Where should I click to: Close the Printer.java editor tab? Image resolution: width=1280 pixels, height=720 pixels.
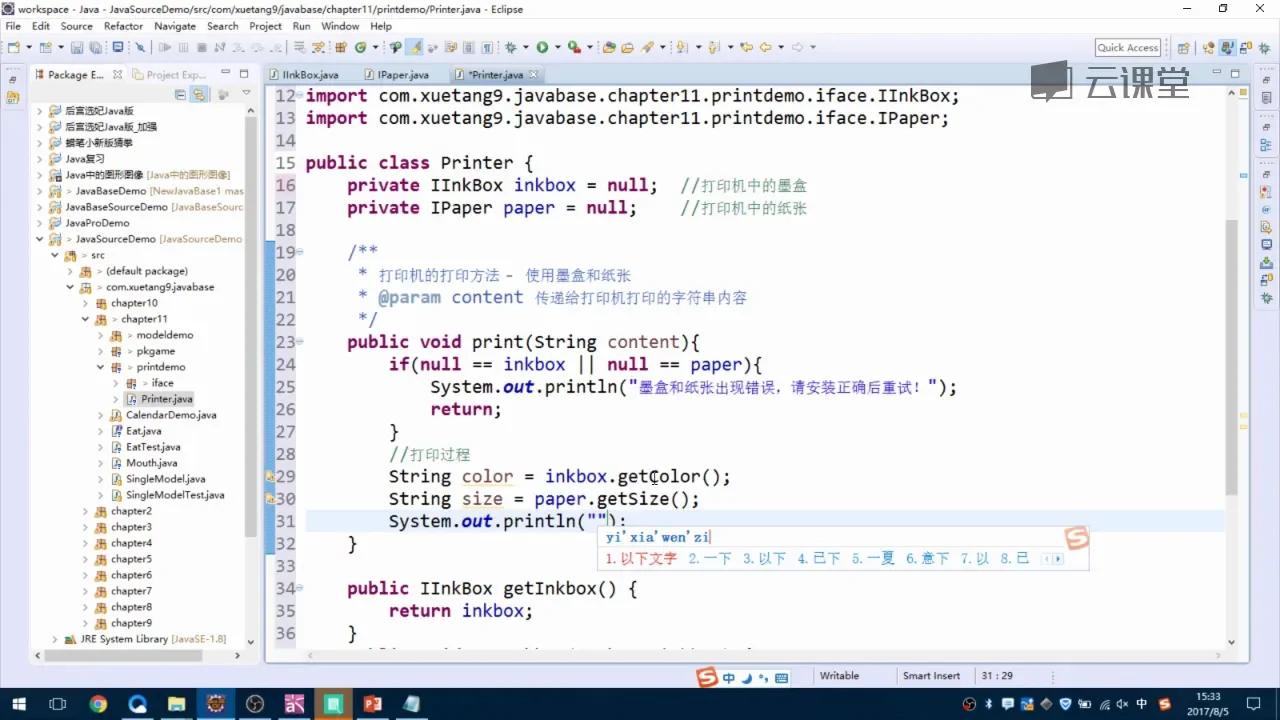click(x=534, y=75)
